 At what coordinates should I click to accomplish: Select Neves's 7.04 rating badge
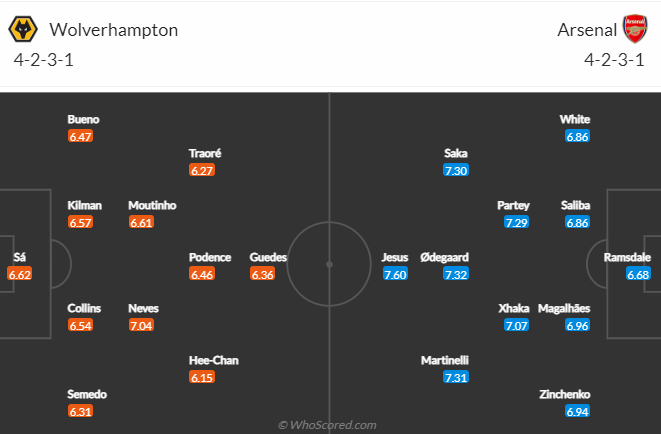tap(141, 325)
